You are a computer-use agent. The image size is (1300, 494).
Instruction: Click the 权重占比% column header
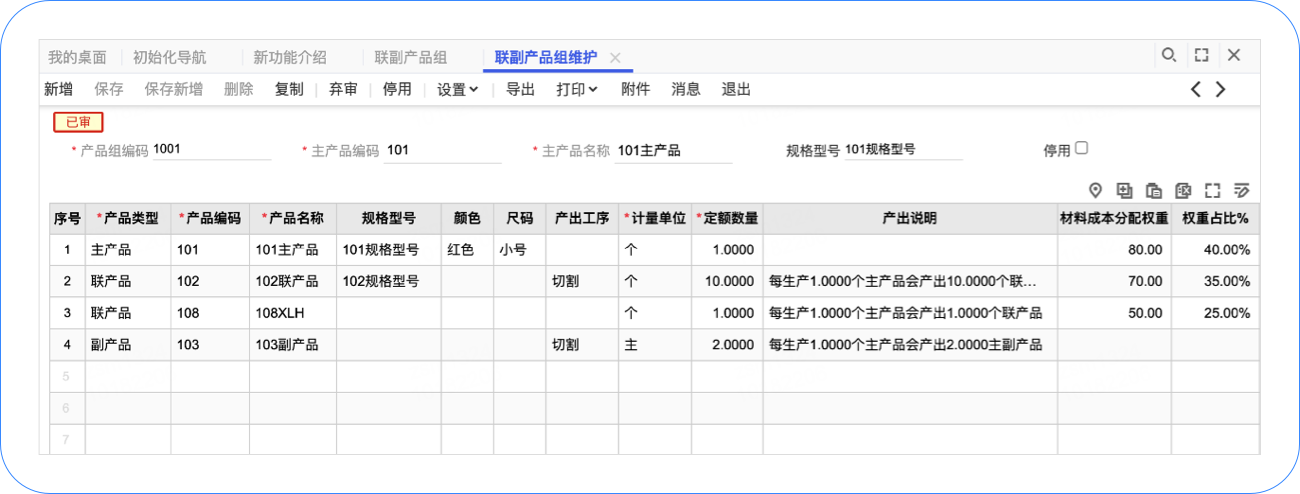click(1215, 218)
